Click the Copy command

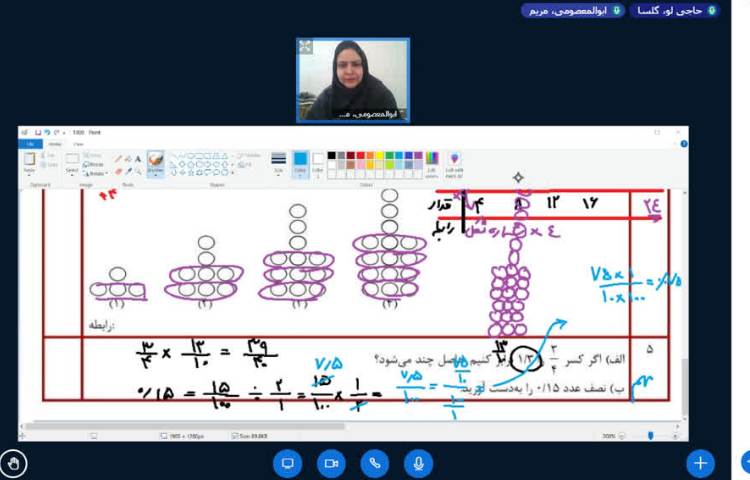click(47, 165)
